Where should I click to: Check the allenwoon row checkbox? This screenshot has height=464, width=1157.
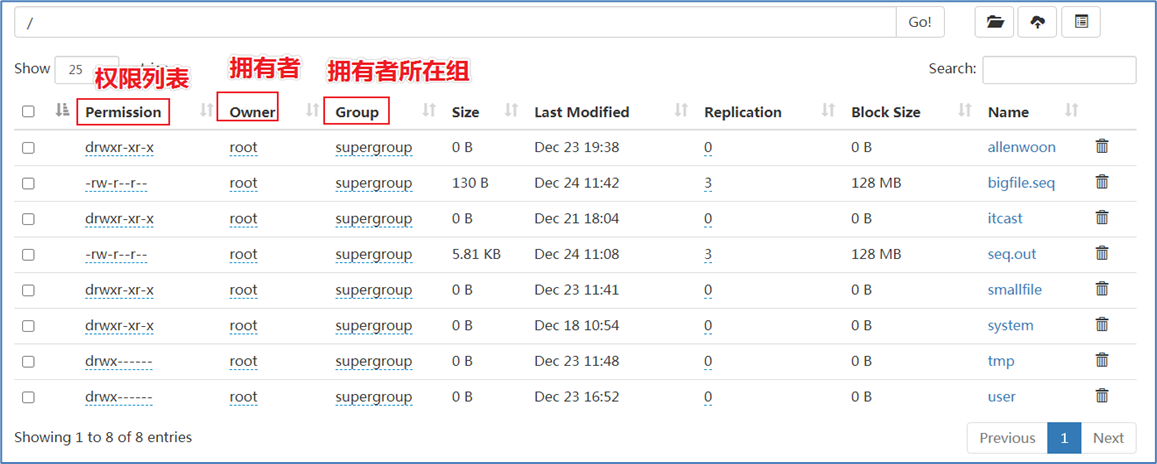coord(28,148)
